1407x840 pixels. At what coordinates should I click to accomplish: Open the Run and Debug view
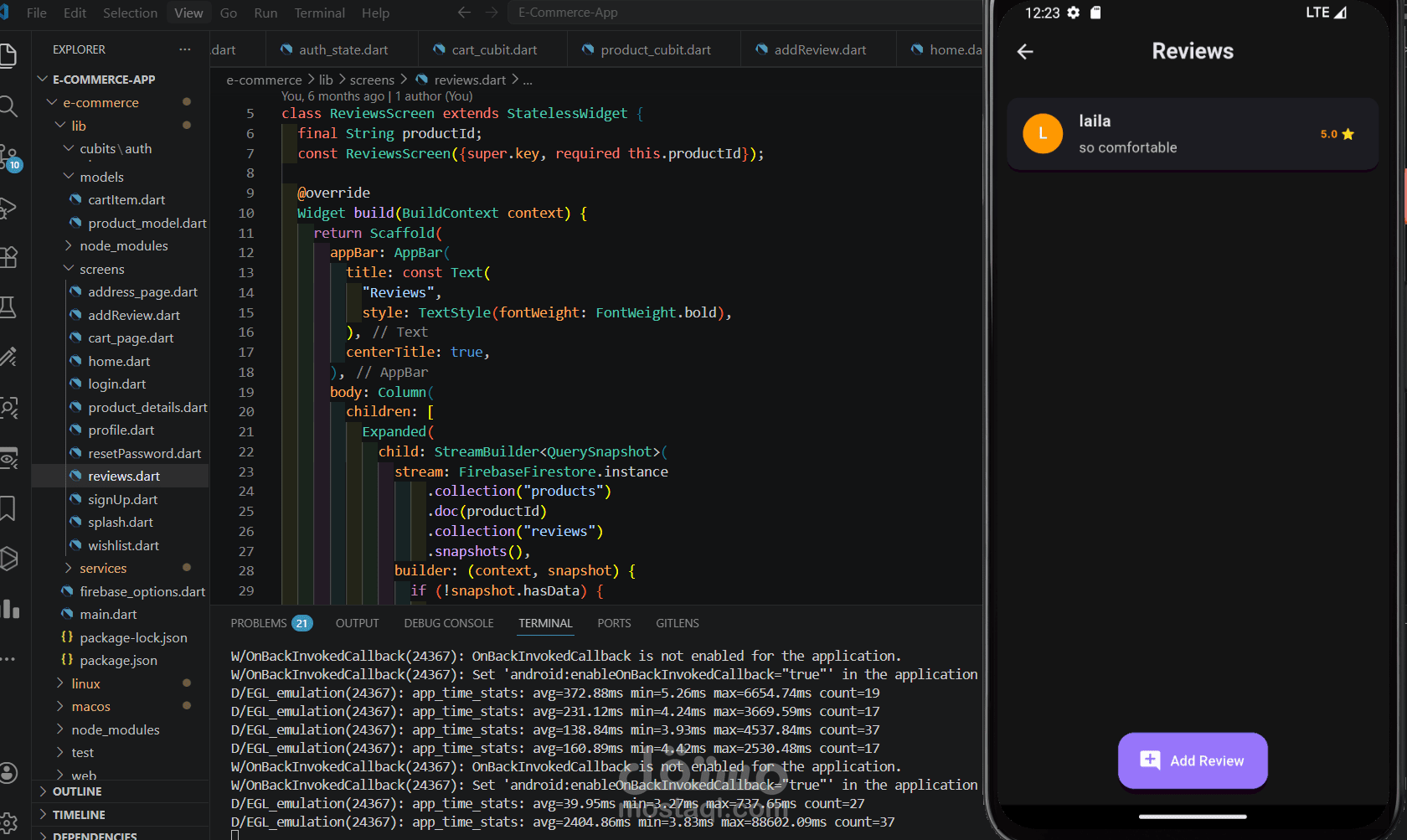(x=7, y=207)
